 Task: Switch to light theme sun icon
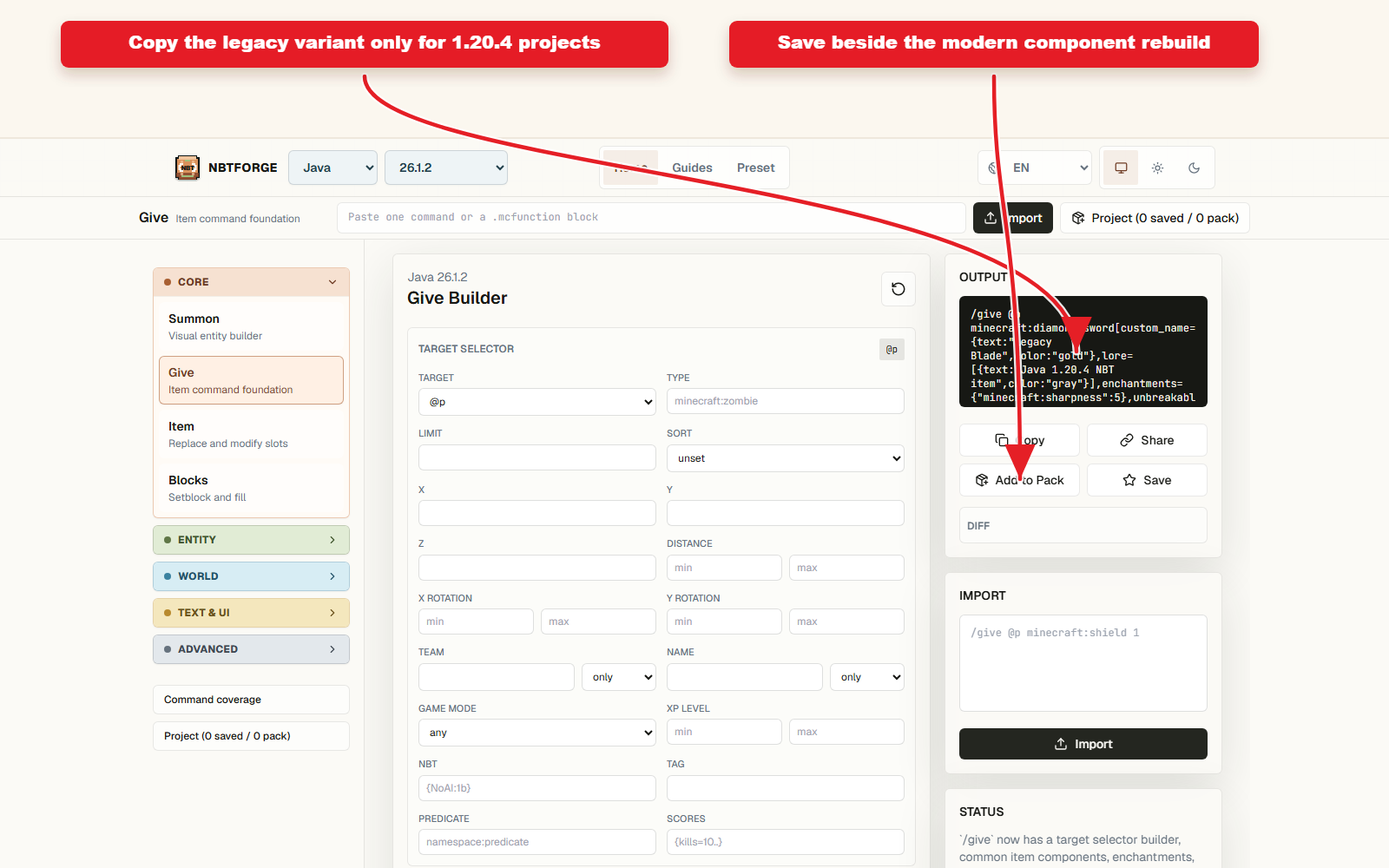(x=1157, y=168)
